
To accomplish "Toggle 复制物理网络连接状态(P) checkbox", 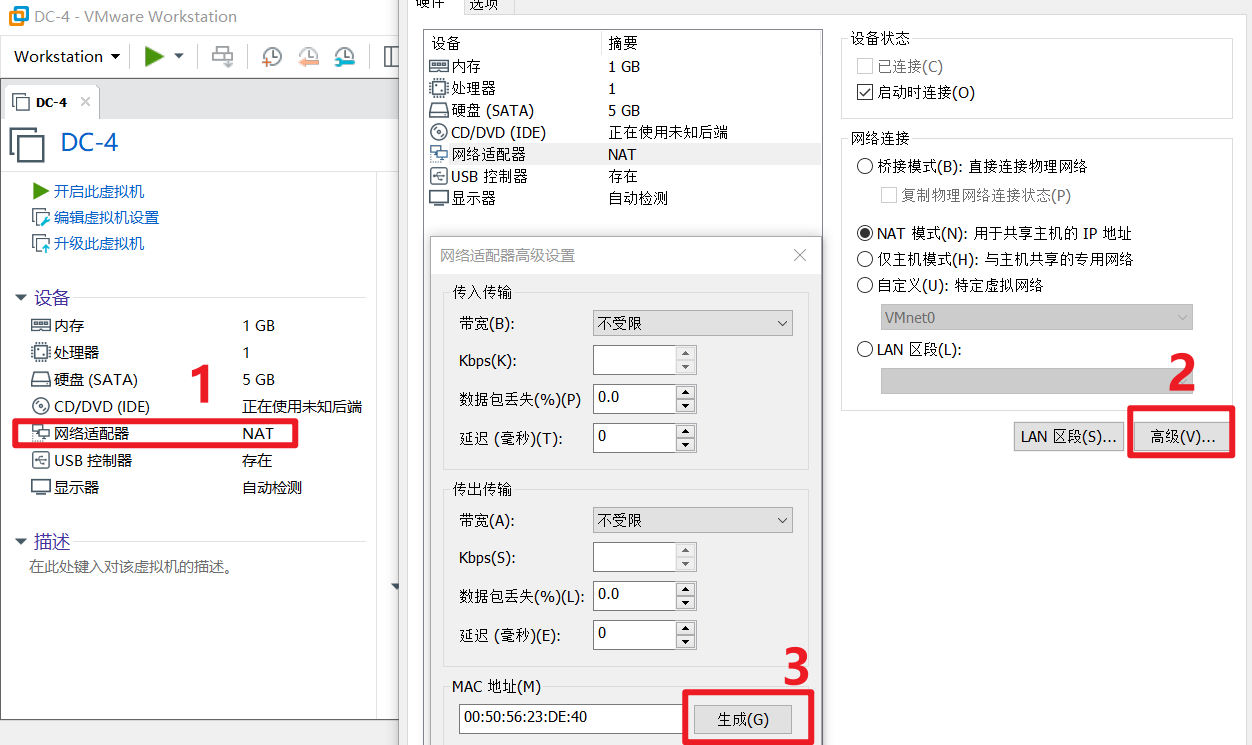I will pyautogui.click(x=888, y=195).
